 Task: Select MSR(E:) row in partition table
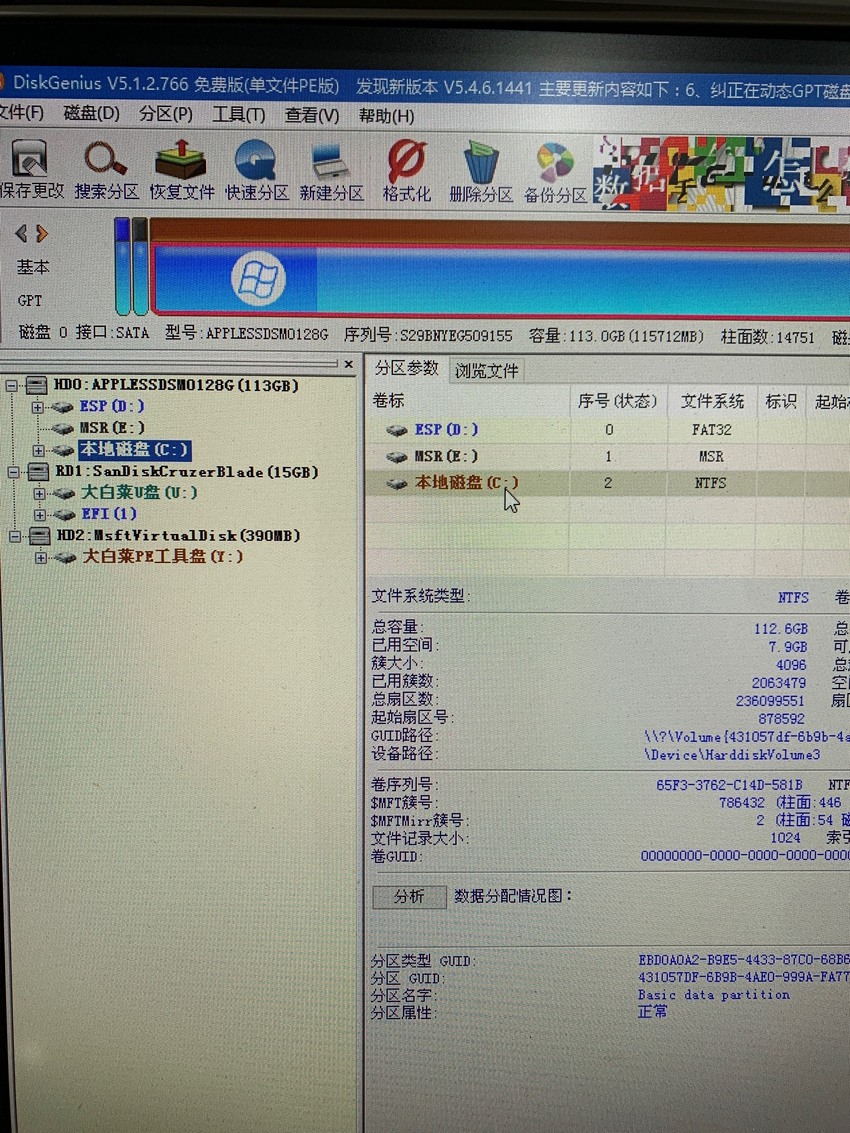click(x=607, y=457)
